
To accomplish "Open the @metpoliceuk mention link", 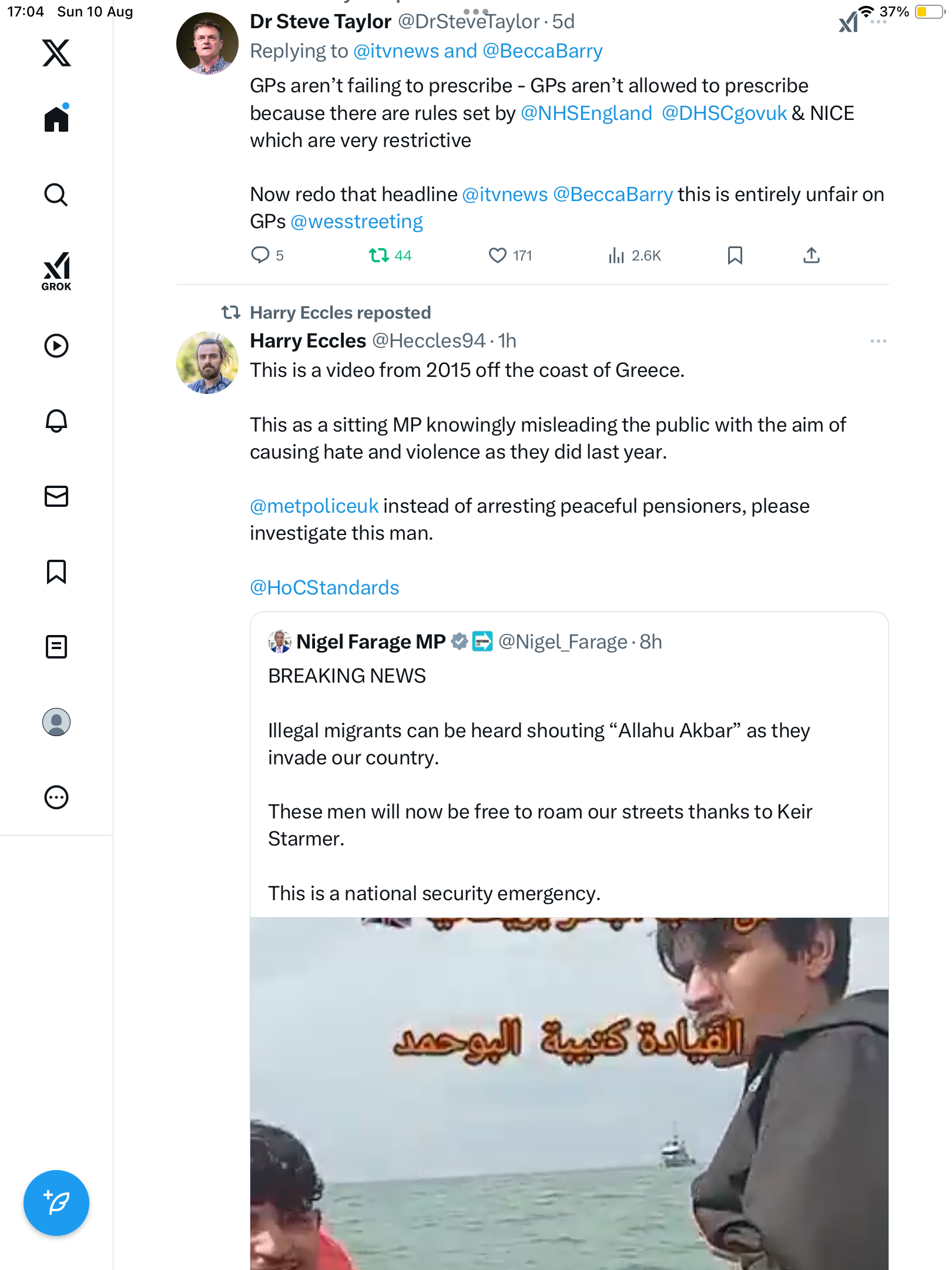I will [x=314, y=506].
